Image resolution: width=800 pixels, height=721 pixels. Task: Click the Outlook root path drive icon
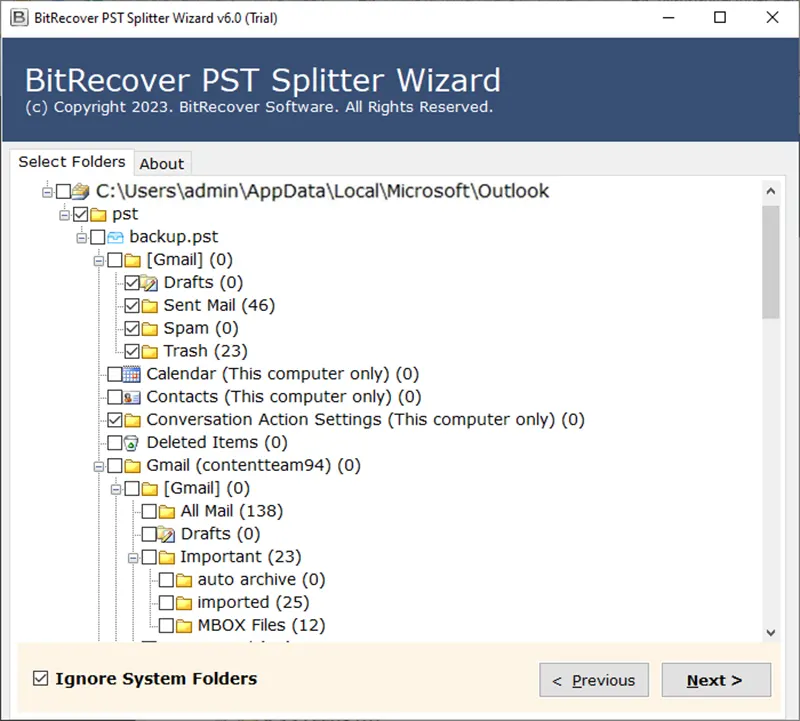pyautogui.click(x=81, y=191)
